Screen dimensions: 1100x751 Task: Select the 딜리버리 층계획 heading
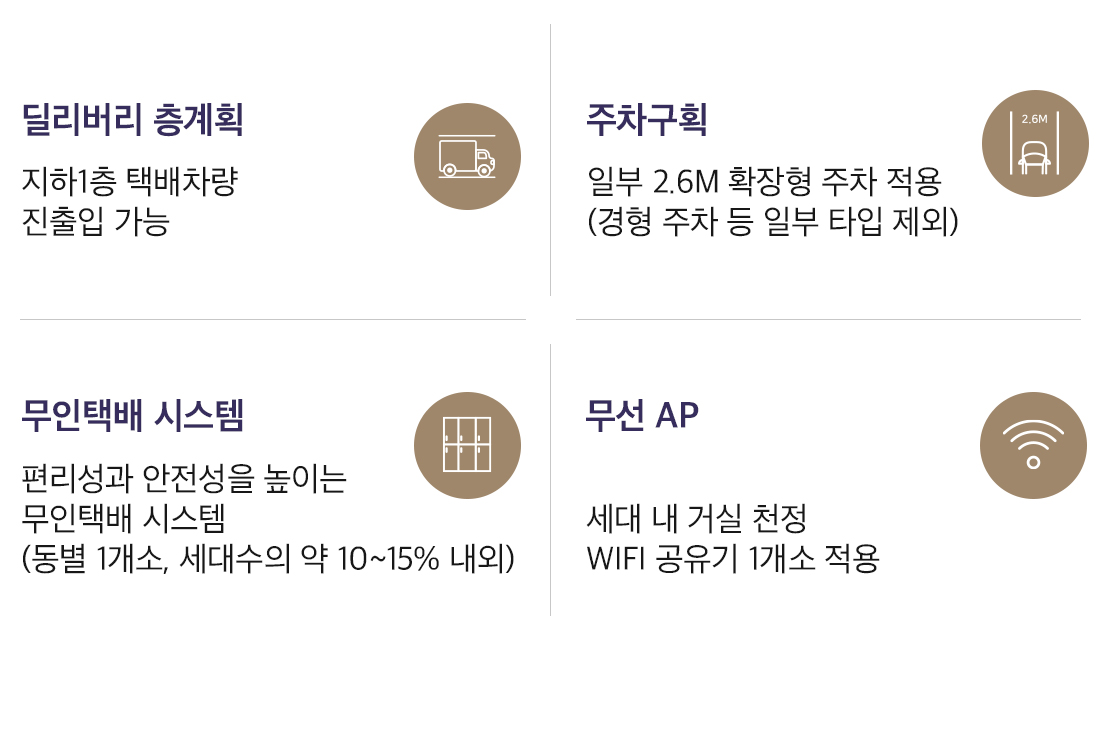tap(132, 121)
